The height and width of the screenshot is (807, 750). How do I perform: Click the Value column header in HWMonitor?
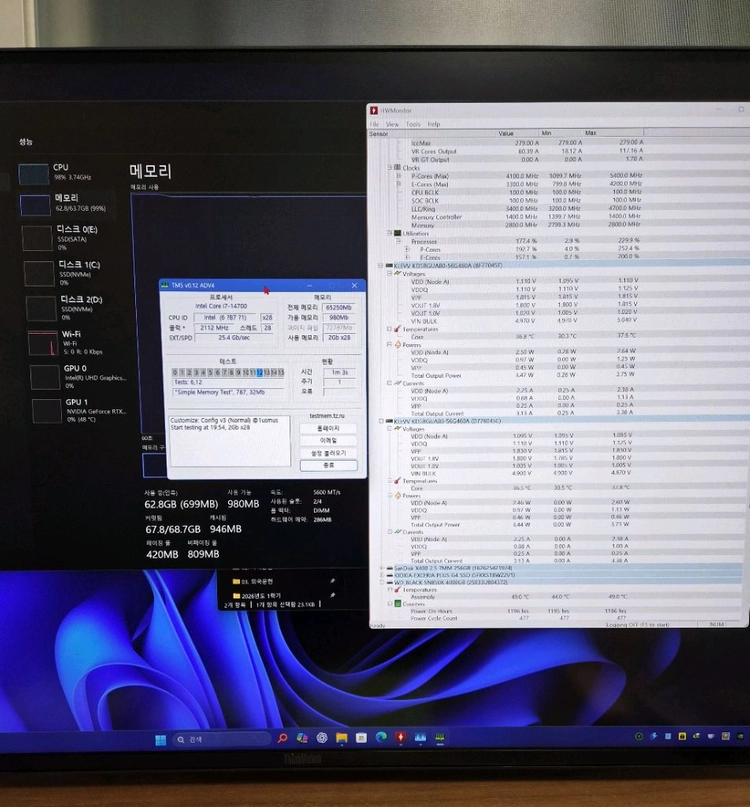click(x=506, y=133)
